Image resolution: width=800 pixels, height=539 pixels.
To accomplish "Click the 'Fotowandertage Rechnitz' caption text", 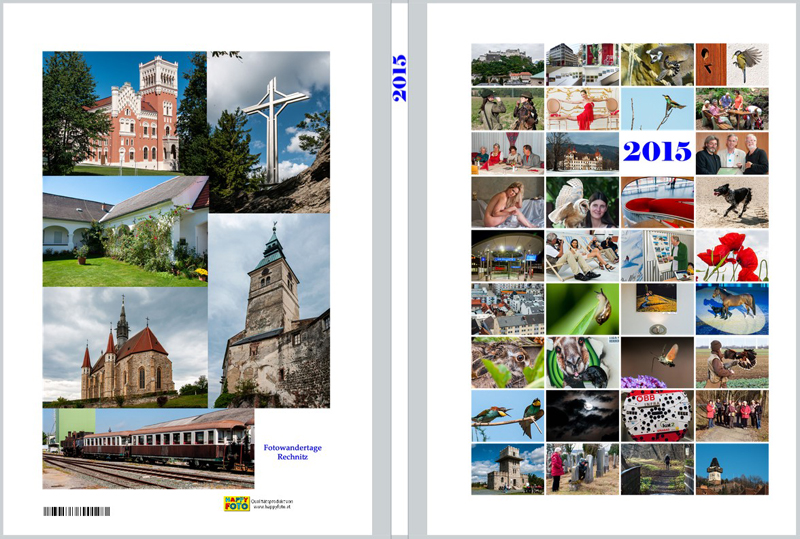I will (x=292, y=452).
